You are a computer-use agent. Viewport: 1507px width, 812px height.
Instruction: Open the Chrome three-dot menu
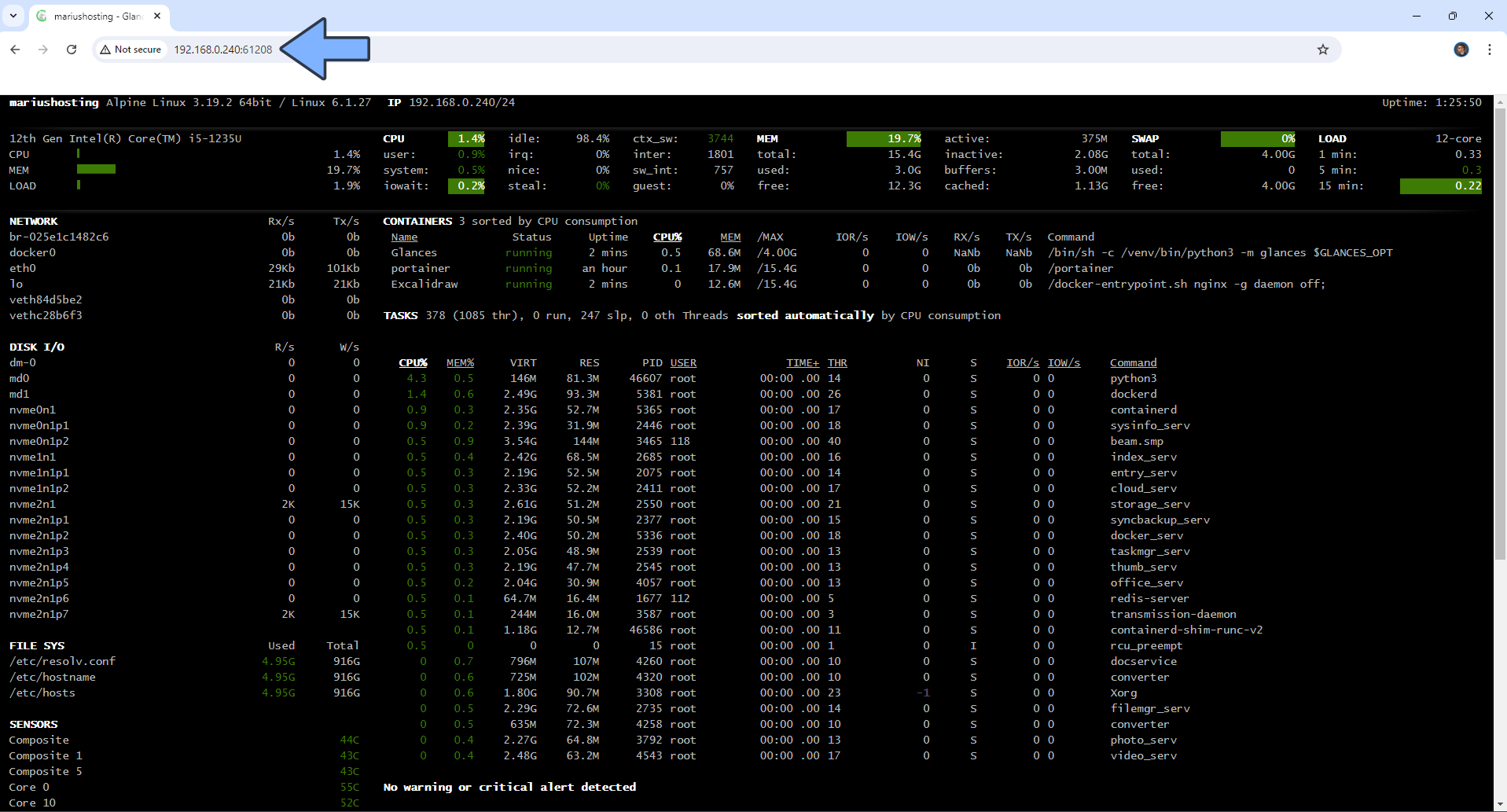point(1490,50)
